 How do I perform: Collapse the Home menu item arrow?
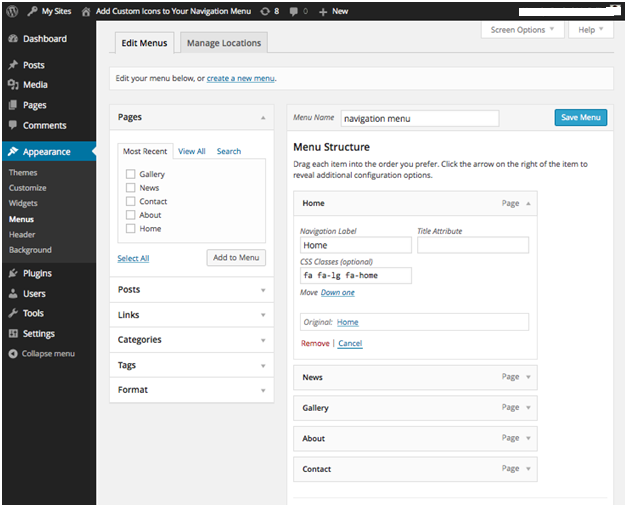529,203
